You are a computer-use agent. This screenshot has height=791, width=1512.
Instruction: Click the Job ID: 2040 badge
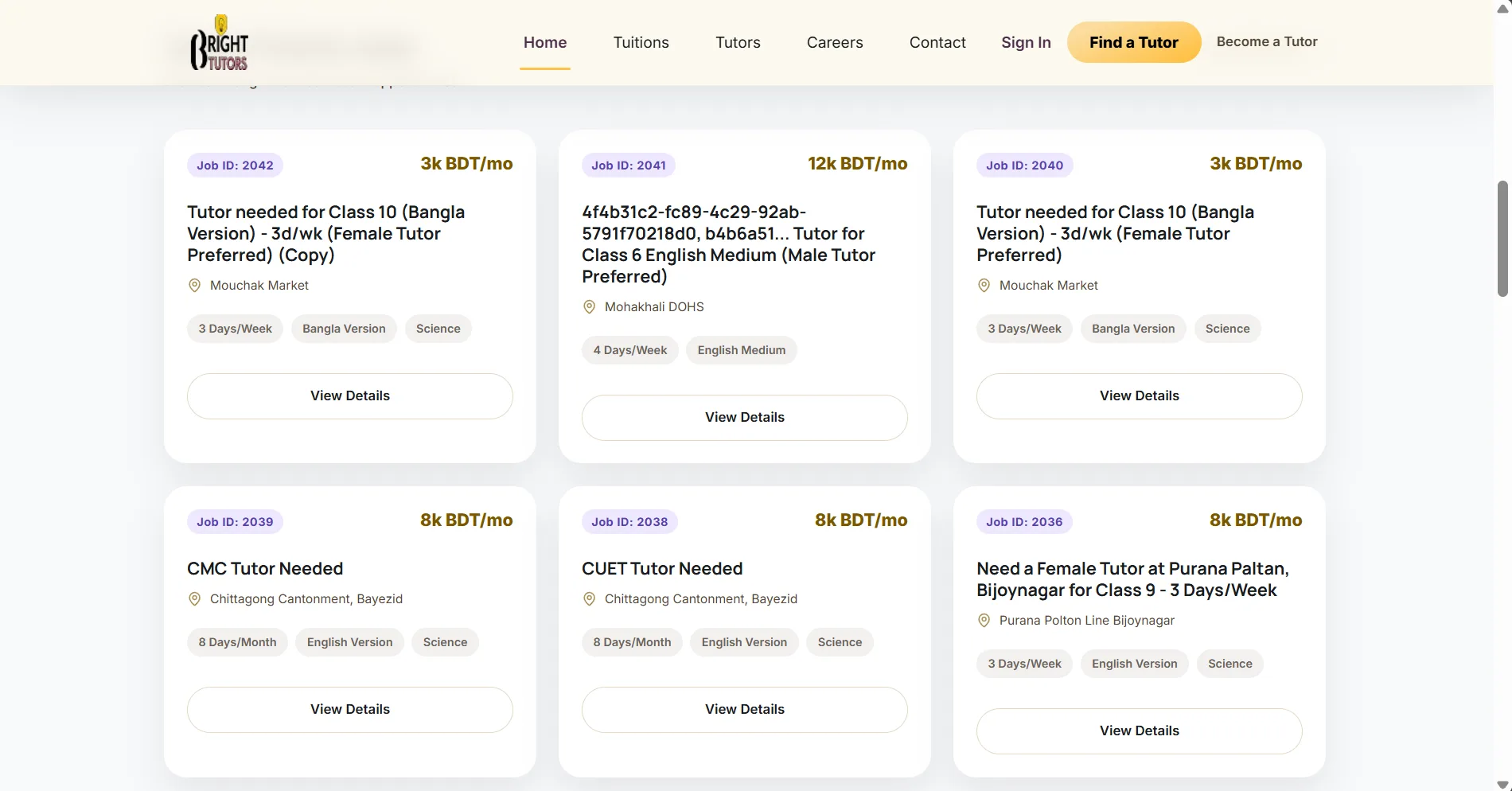[x=1024, y=166]
